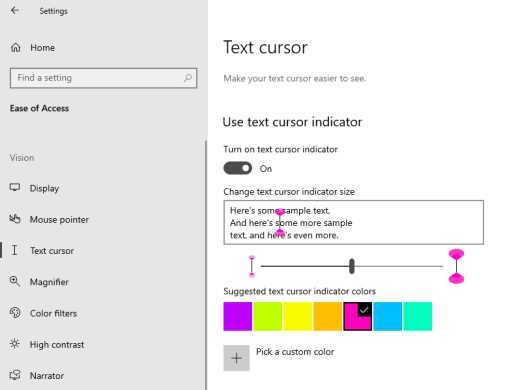Click the Magnifier sidebar icon
Image resolution: width=520 pixels, height=390 pixels.
point(15,281)
